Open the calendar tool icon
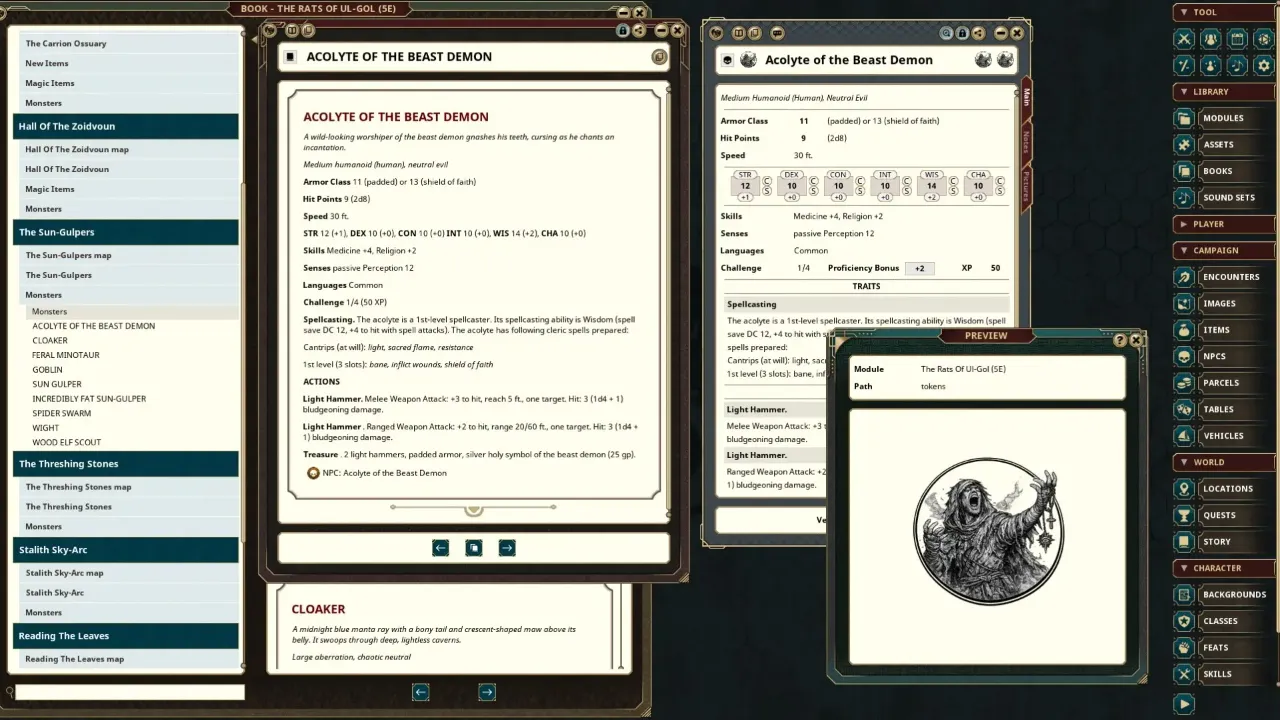This screenshot has width=1280, height=720. 1237,39
